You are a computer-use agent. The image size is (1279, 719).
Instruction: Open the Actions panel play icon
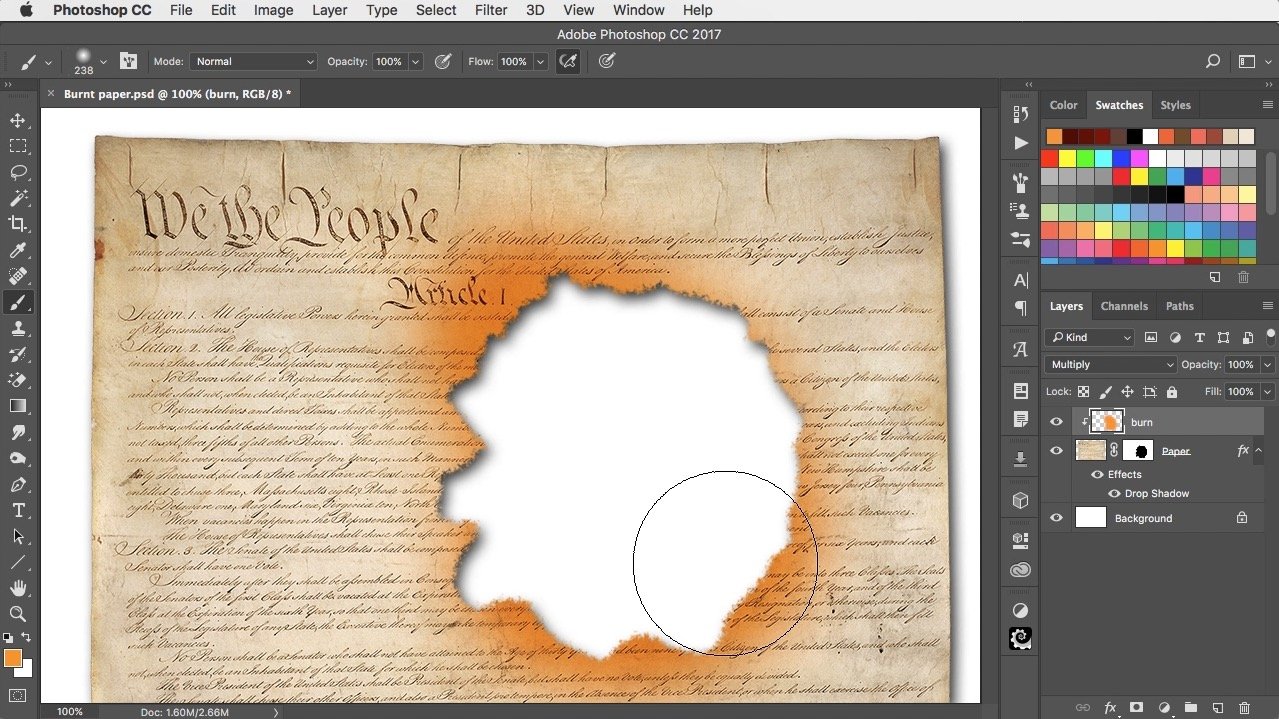(x=1020, y=143)
